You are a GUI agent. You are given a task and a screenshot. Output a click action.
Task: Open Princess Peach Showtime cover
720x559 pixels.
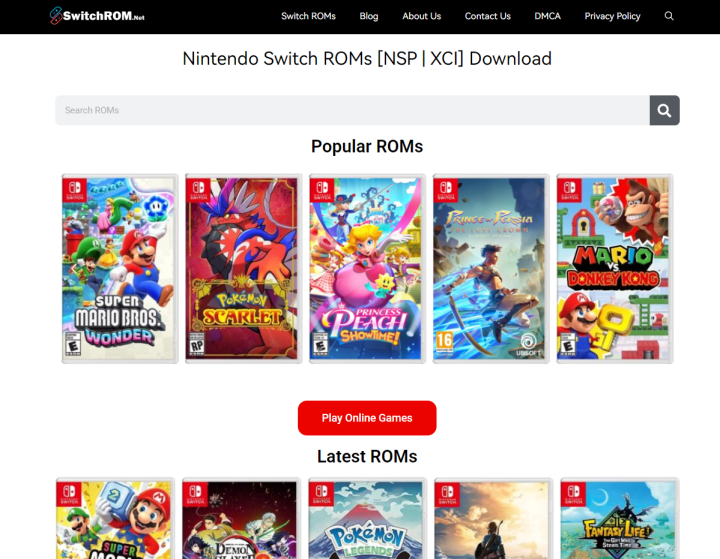367,269
